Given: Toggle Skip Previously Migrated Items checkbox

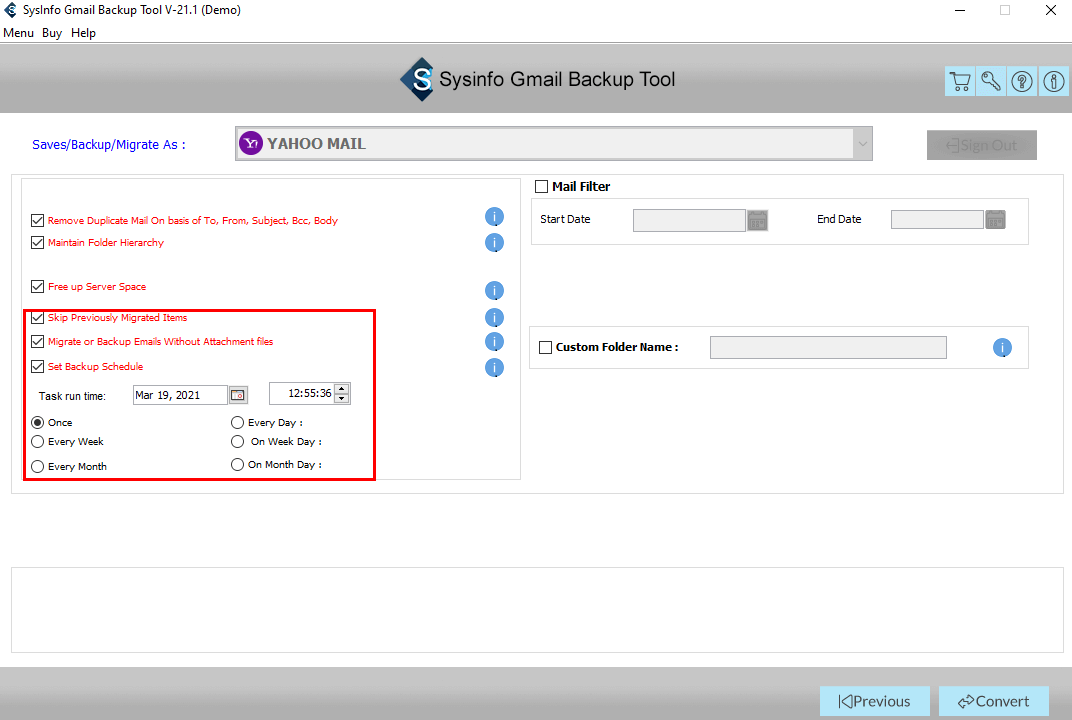Looking at the screenshot, I should tap(38, 317).
